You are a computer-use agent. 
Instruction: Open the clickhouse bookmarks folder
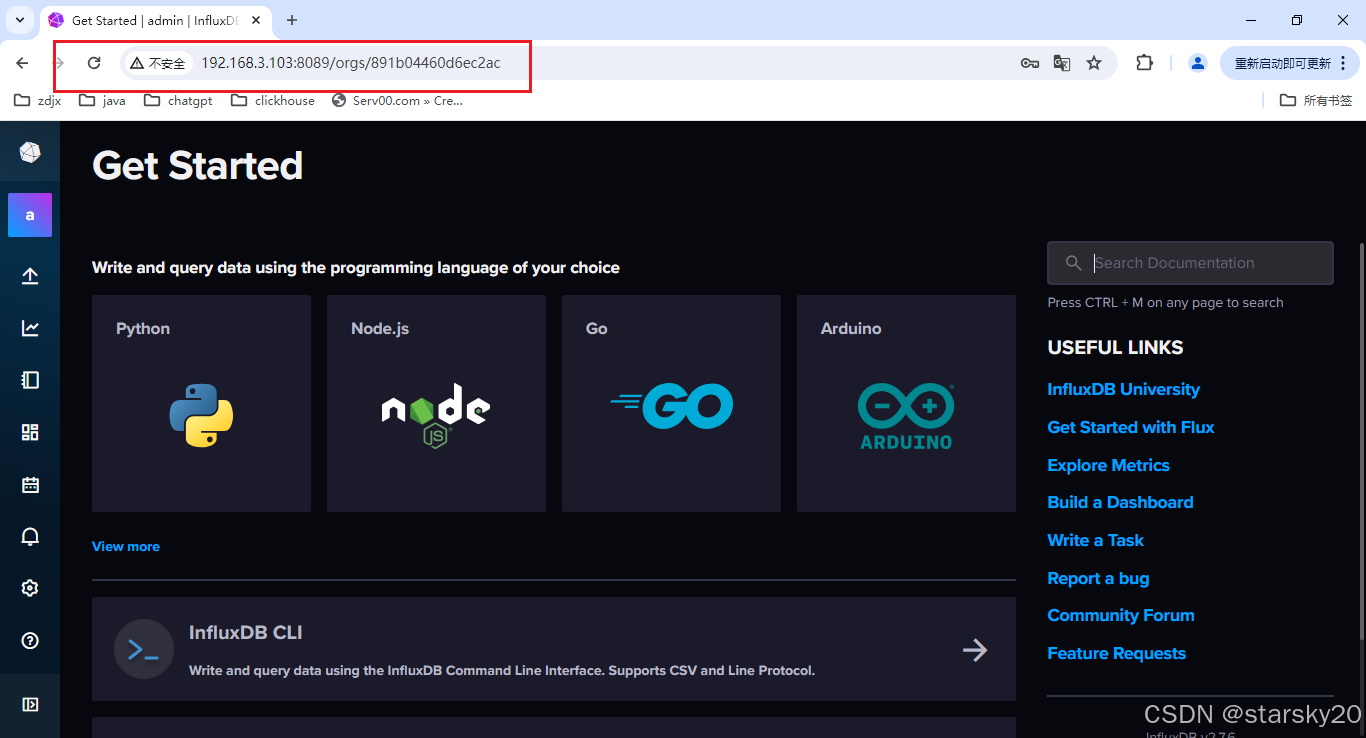(x=272, y=100)
